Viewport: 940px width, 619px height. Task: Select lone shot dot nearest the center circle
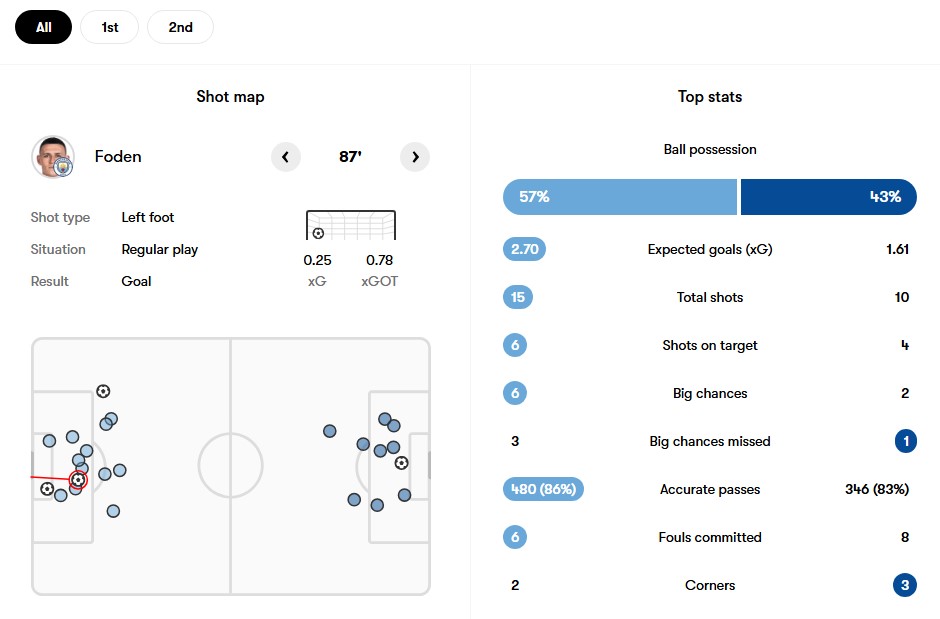pyautogui.click(x=330, y=431)
